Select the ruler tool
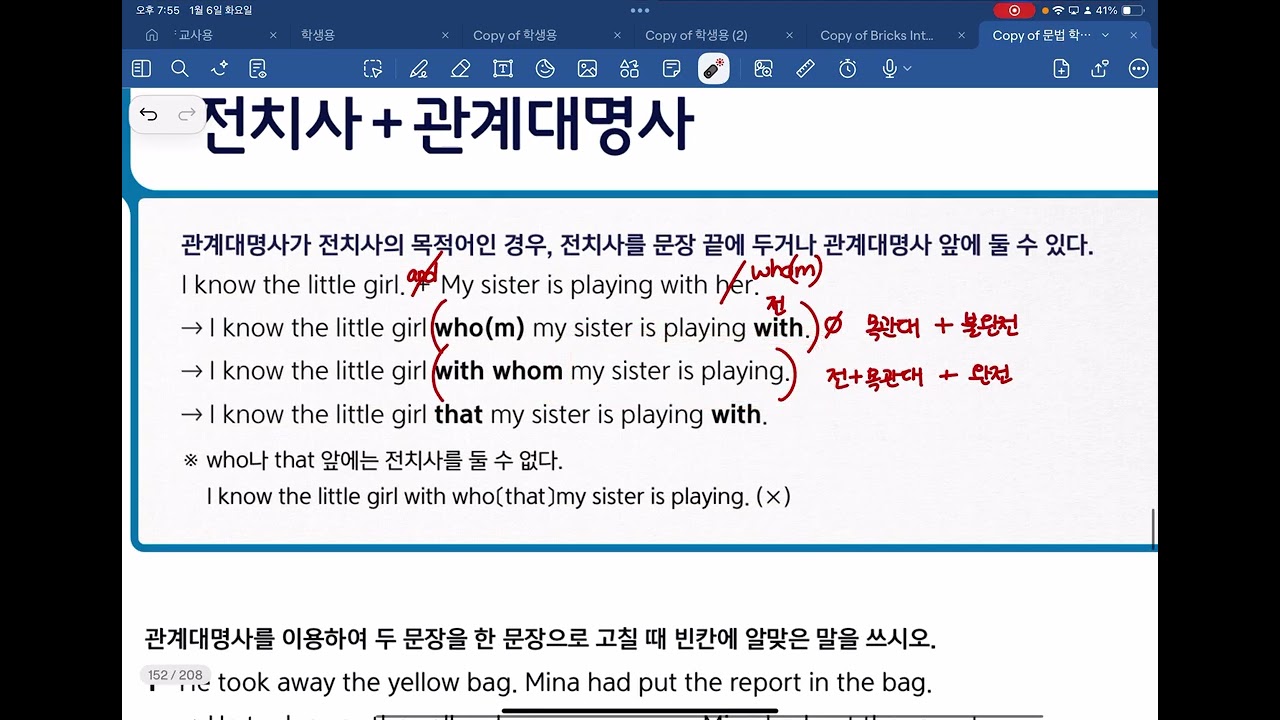The width and height of the screenshot is (1280, 720). click(x=806, y=69)
